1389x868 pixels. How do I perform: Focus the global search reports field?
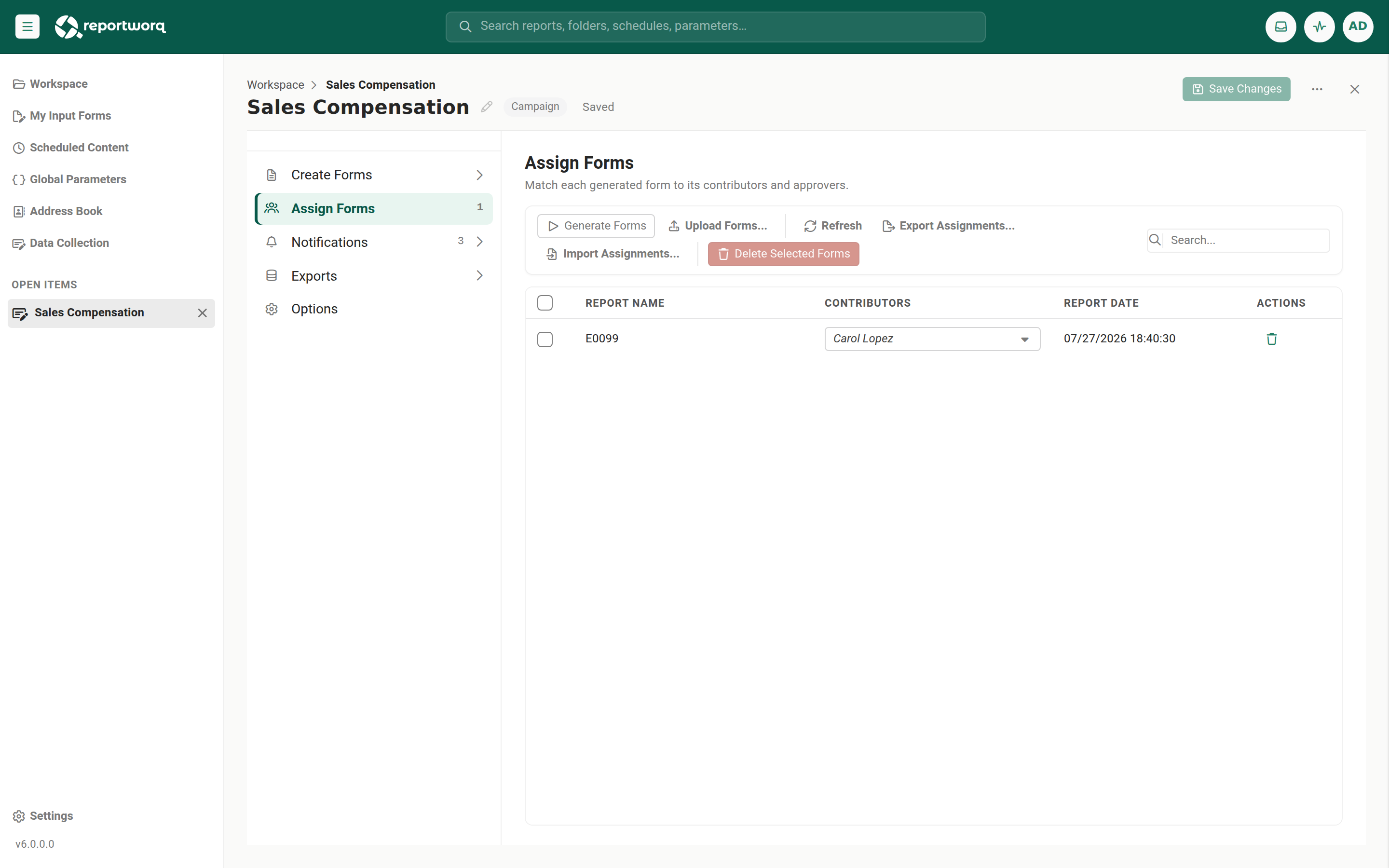(715, 27)
